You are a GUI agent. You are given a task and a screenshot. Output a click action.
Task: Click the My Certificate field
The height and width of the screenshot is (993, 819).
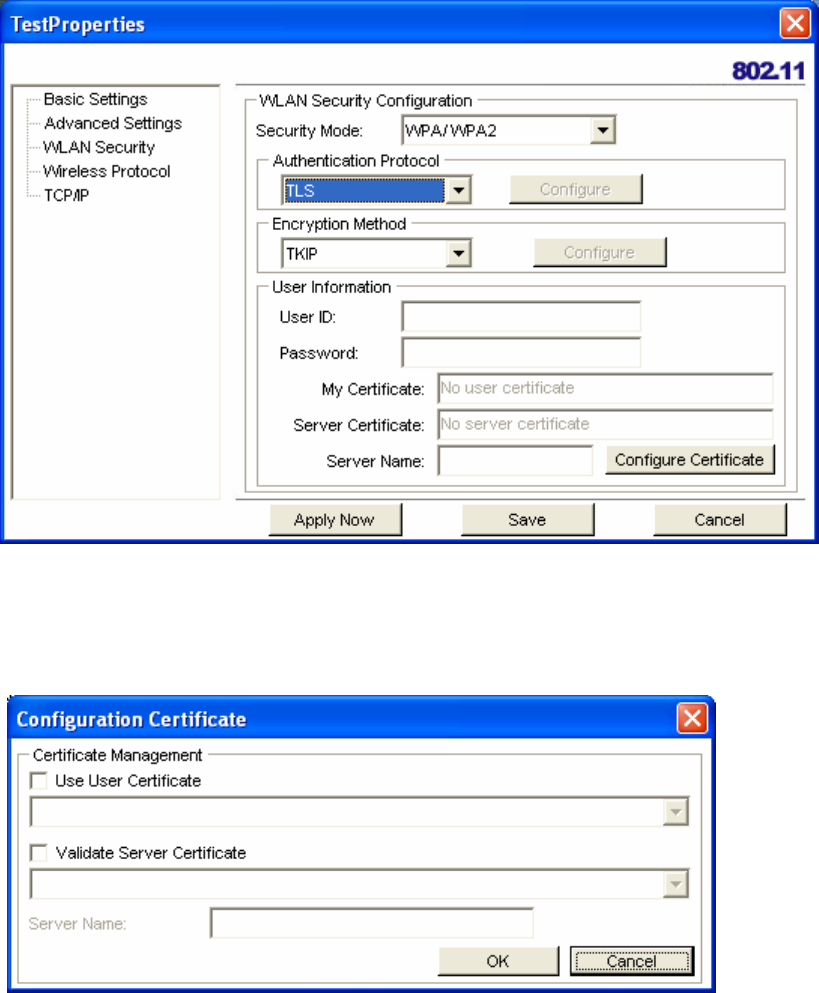tap(605, 388)
